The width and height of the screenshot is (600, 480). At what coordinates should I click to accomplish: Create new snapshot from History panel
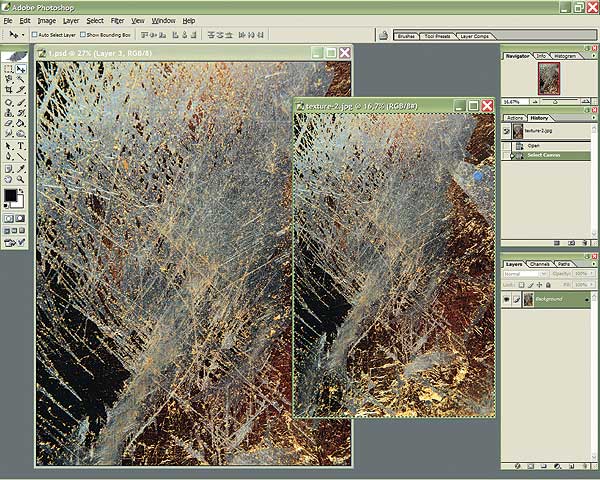pyautogui.click(x=571, y=243)
